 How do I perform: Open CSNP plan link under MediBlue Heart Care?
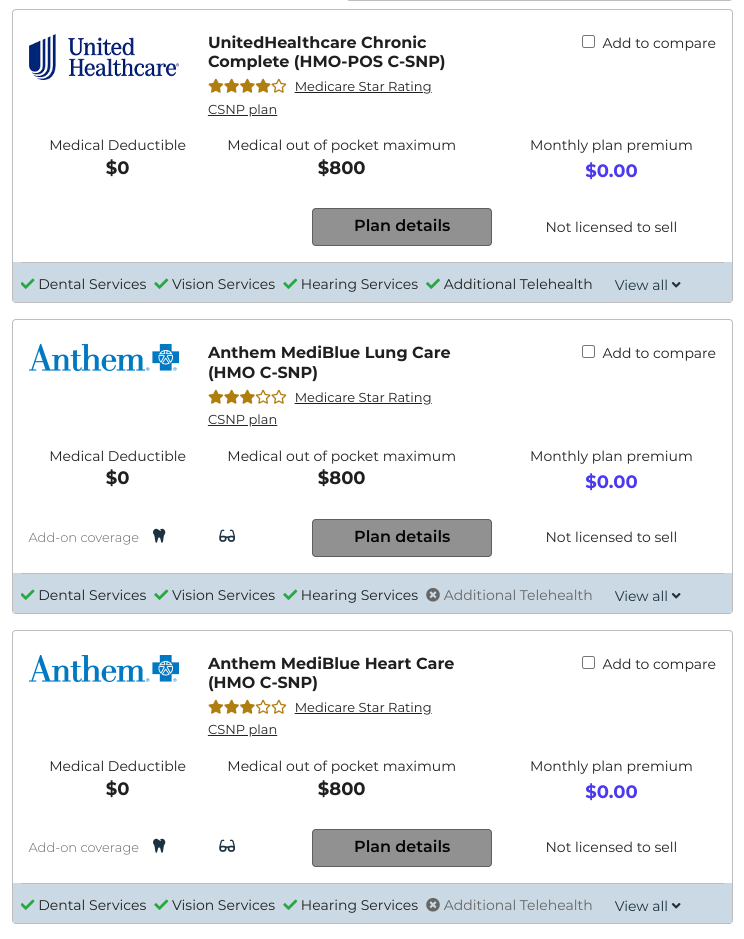point(242,729)
